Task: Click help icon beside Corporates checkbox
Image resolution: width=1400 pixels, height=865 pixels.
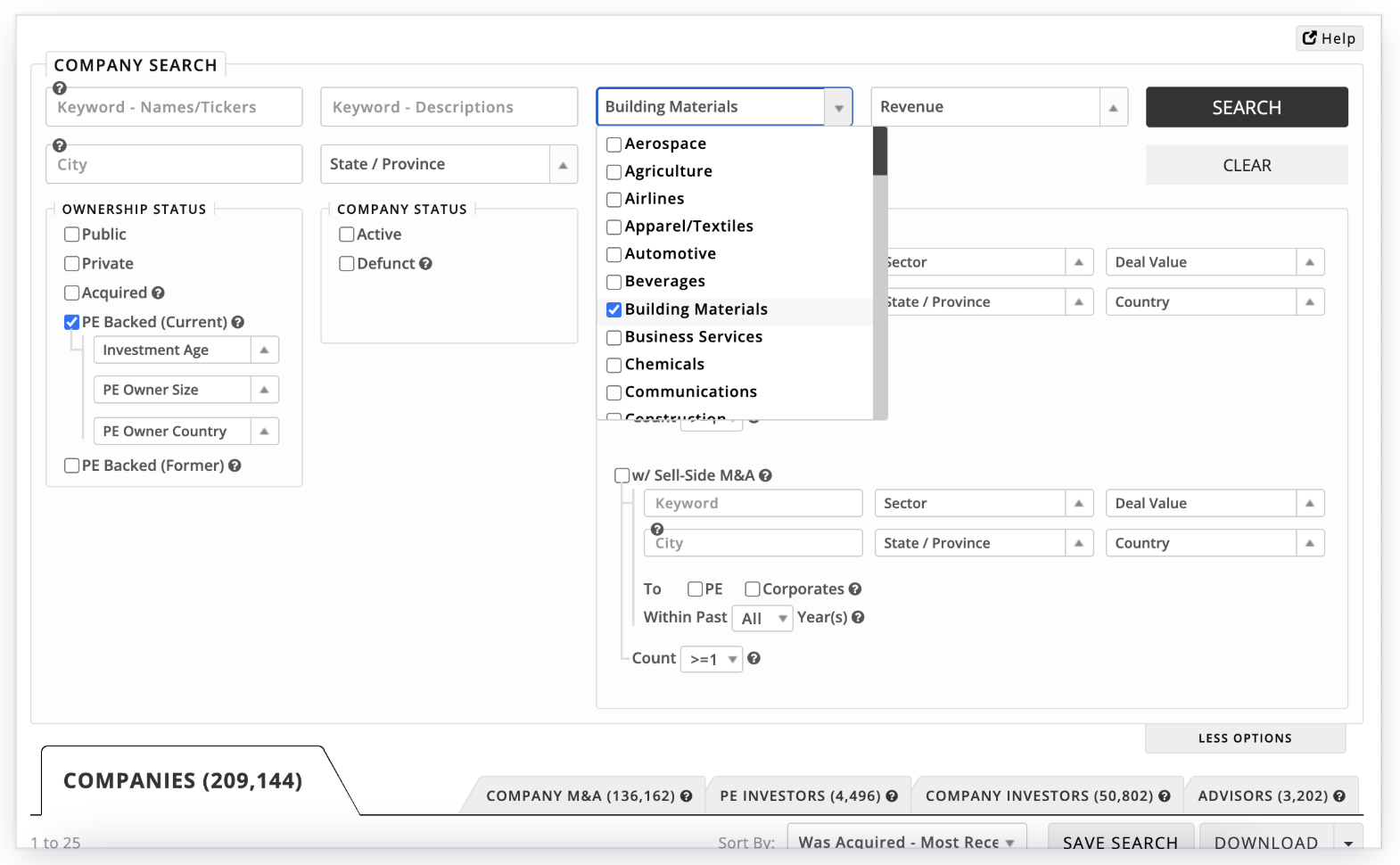Action: (x=855, y=589)
